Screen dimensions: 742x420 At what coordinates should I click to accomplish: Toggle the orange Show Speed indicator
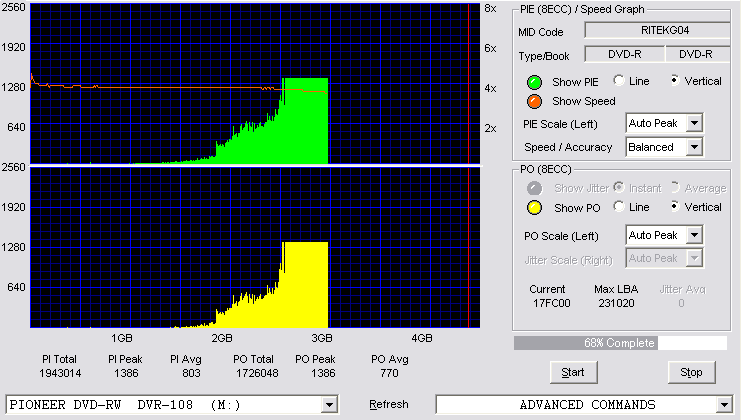pos(534,101)
